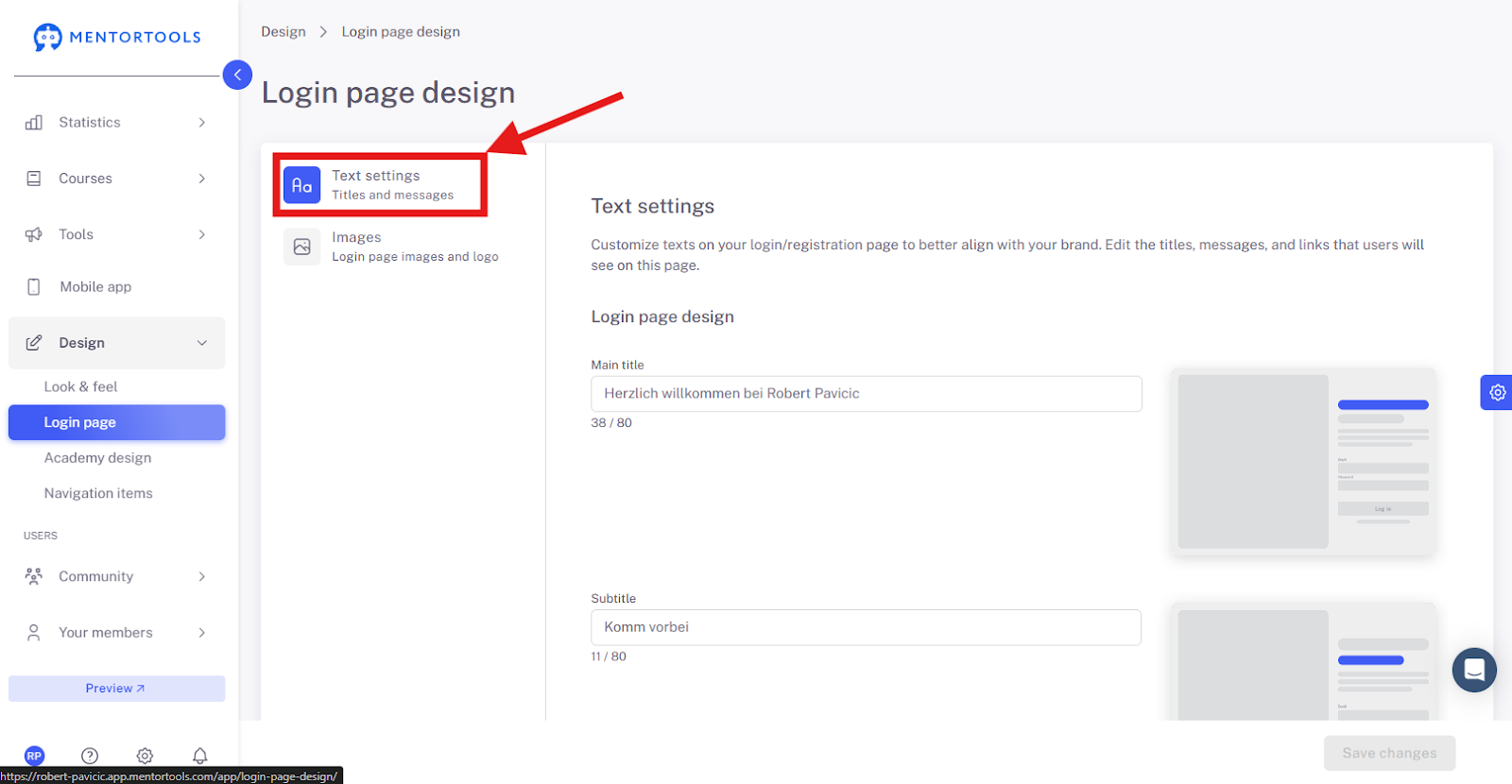Click the '11 / 80' character counter
The height and width of the screenshot is (784, 1512).
[609, 656]
